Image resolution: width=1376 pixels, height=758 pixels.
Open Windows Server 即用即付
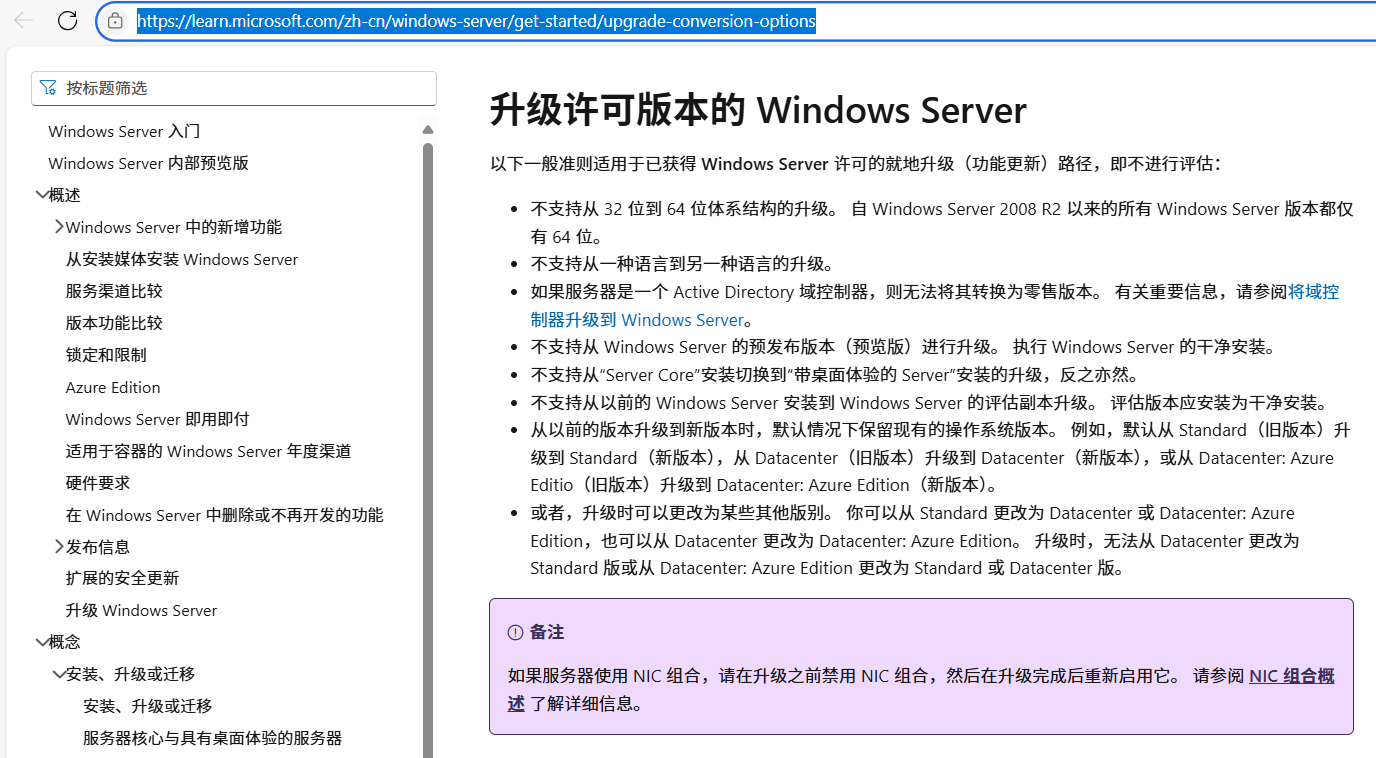pyautogui.click(x=158, y=419)
